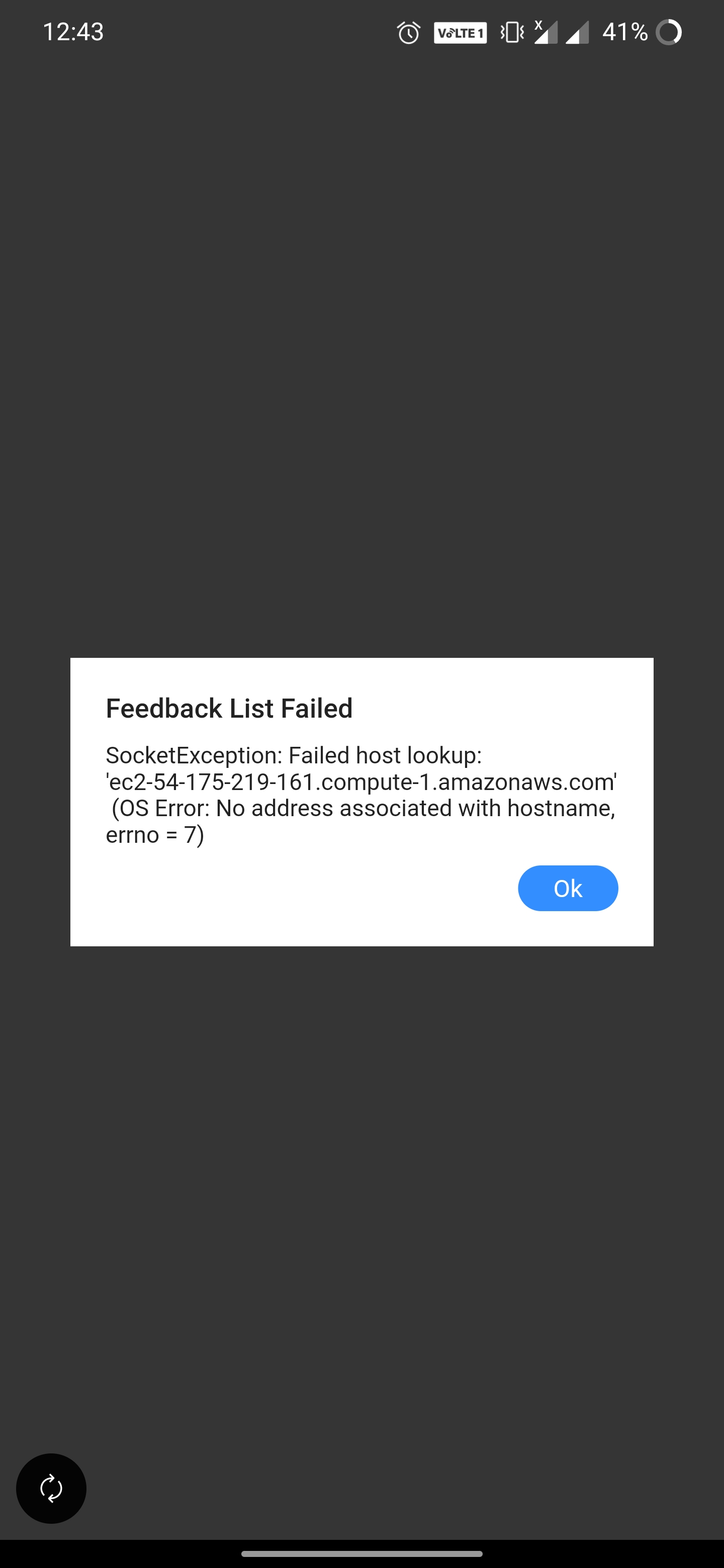Tap the battery ring icon
This screenshot has width=724, height=1568.
click(x=669, y=32)
